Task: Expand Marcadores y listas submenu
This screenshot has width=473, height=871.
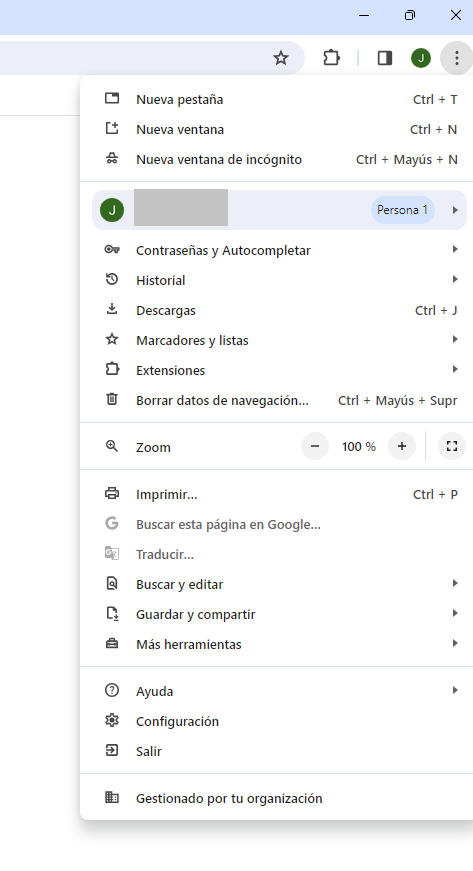Action: (276, 341)
